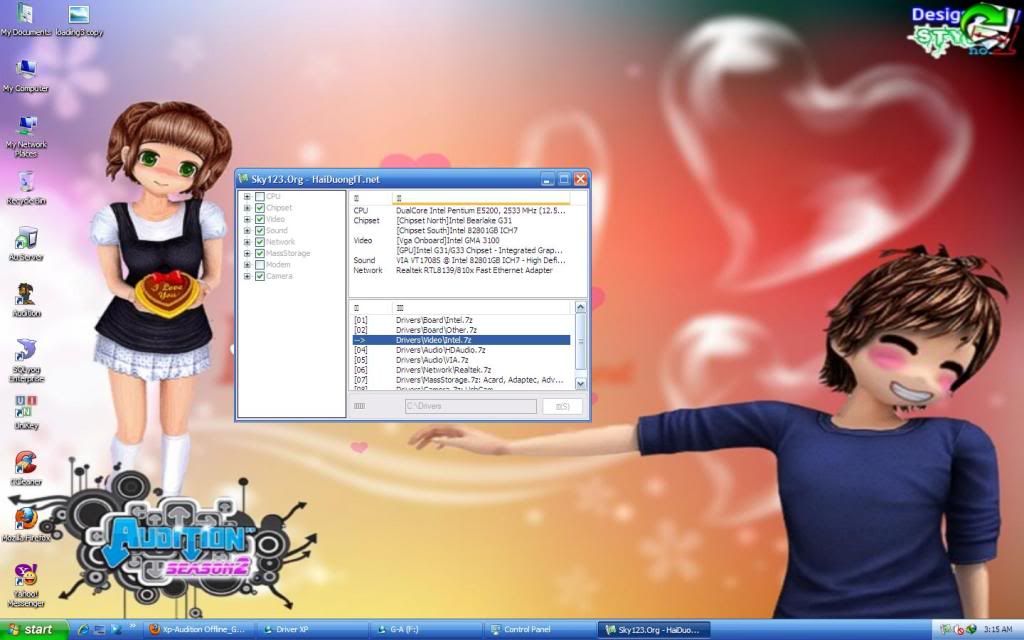Open the My Documents desktop icon
Screen dimensions: 1024x640
click(x=25, y=18)
